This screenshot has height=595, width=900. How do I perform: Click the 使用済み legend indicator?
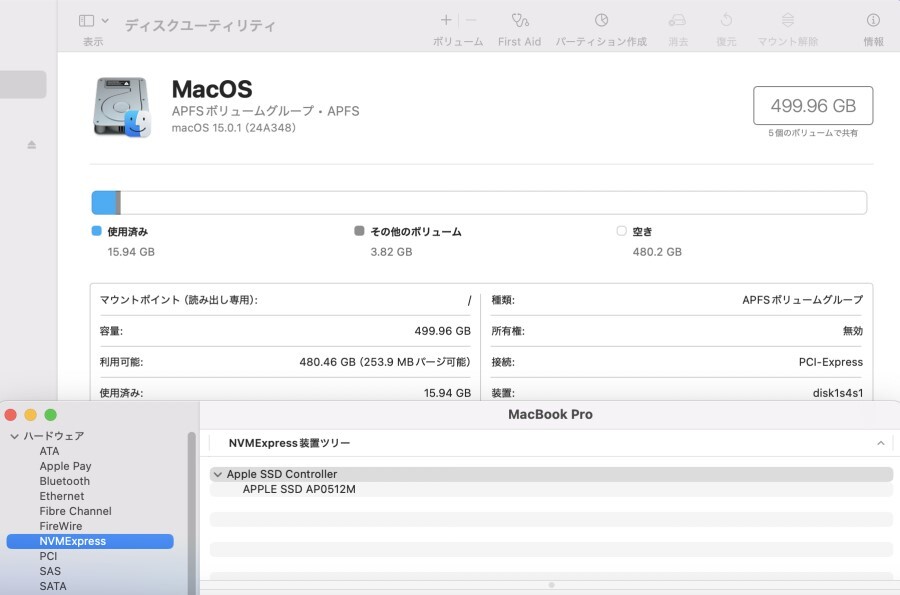point(94,231)
